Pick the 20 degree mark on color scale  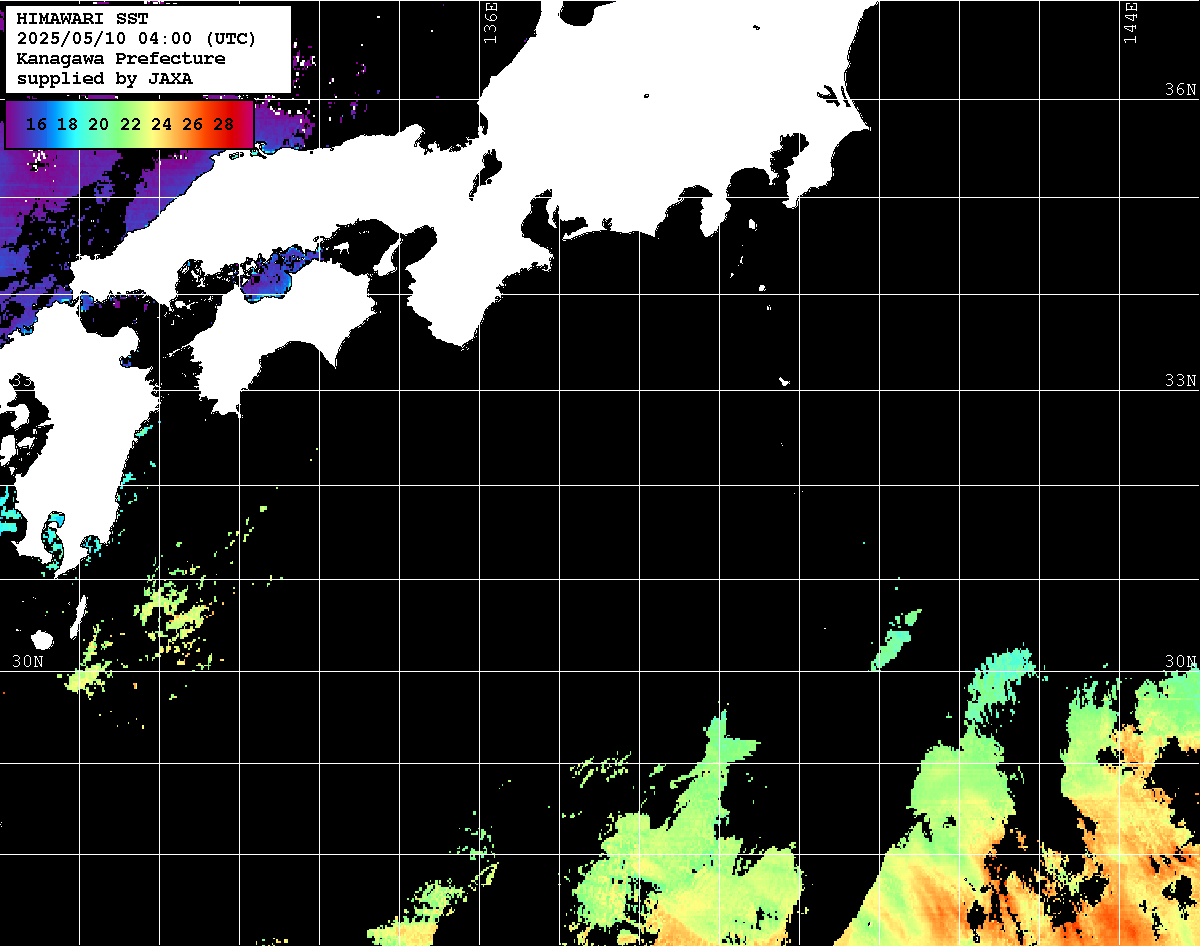pyautogui.click(x=98, y=125)
